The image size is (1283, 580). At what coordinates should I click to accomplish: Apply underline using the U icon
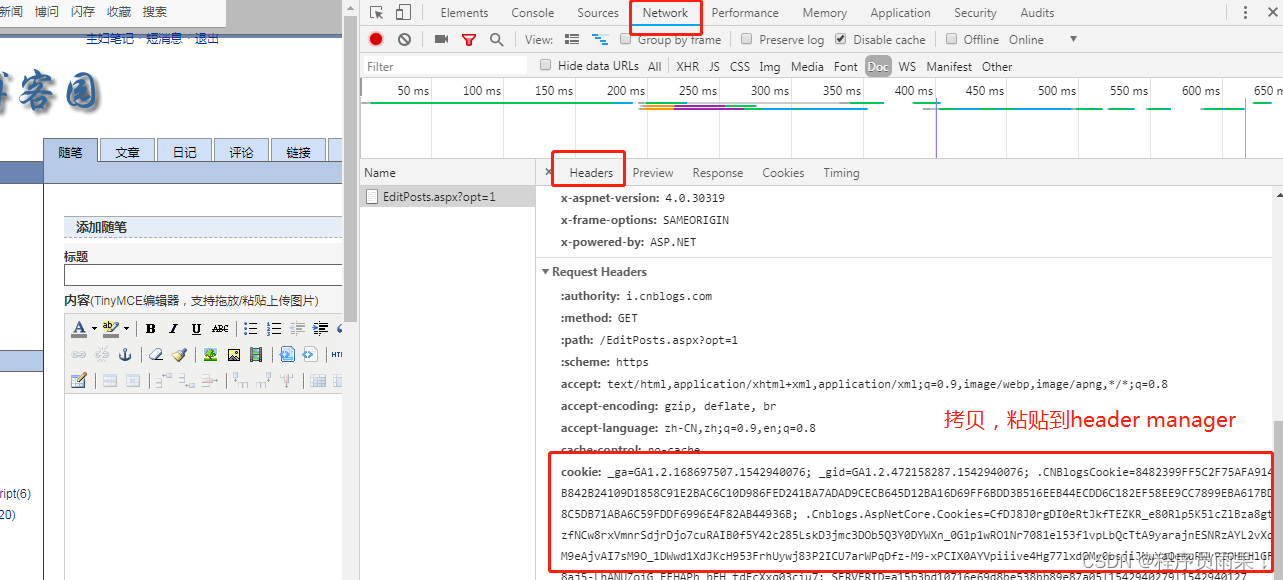point(197,329)
